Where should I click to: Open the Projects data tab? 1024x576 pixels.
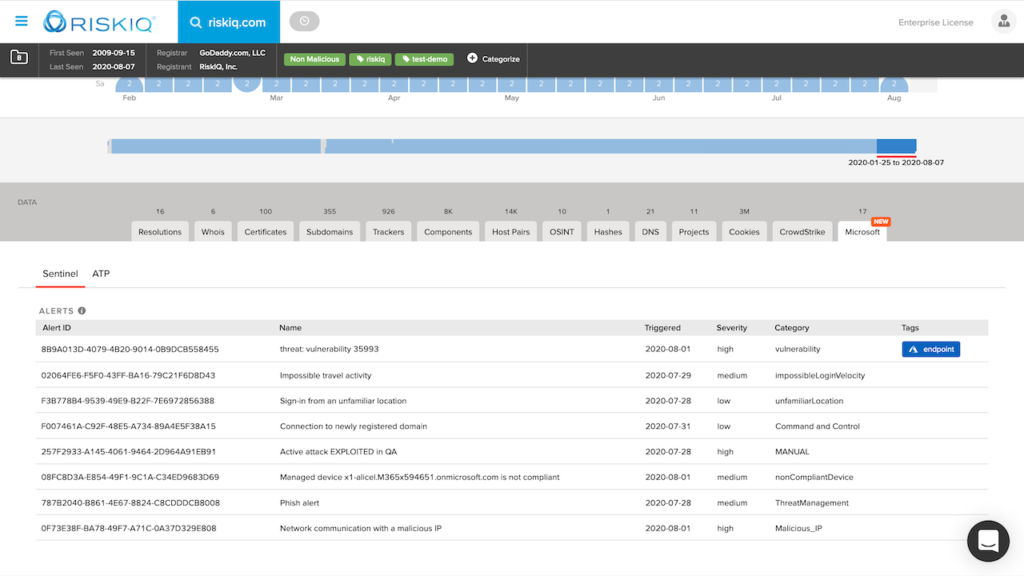(x=694, y=232)
